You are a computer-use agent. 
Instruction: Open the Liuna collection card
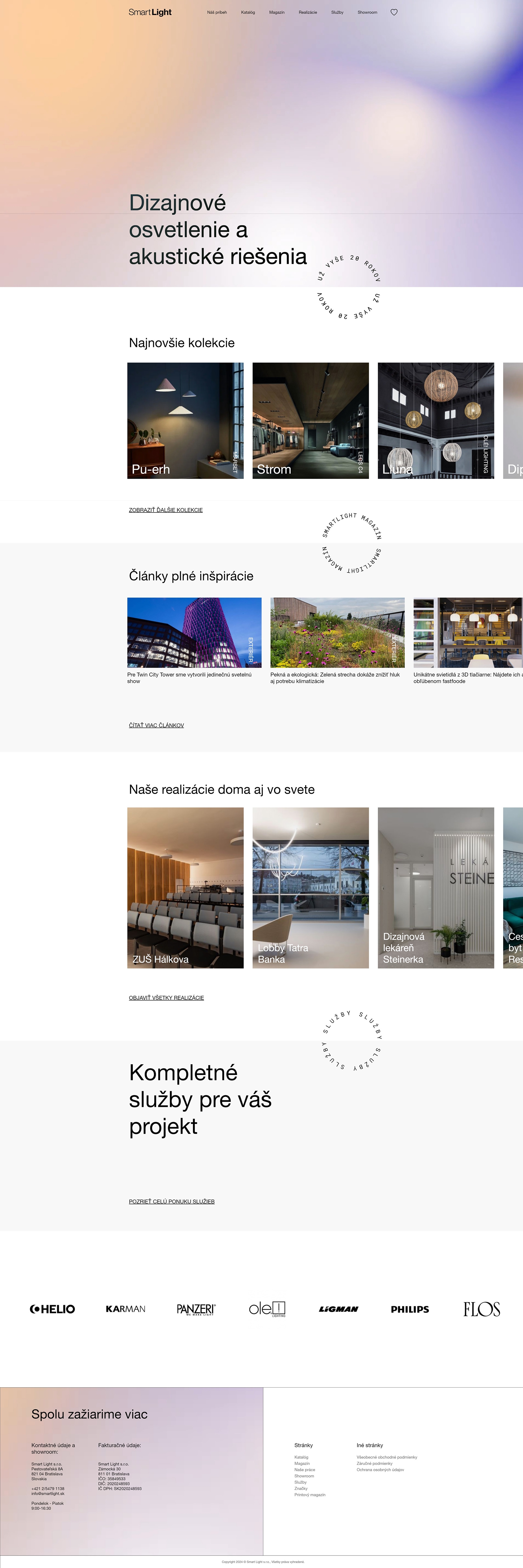436,421
